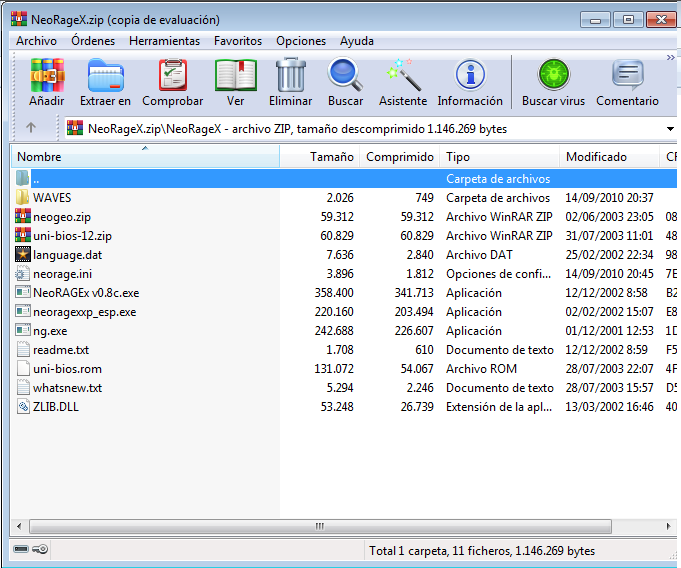This screenshot has width=681, height=568.
Task: Click the scroll left arrow
Action: (x=19, y=526)
